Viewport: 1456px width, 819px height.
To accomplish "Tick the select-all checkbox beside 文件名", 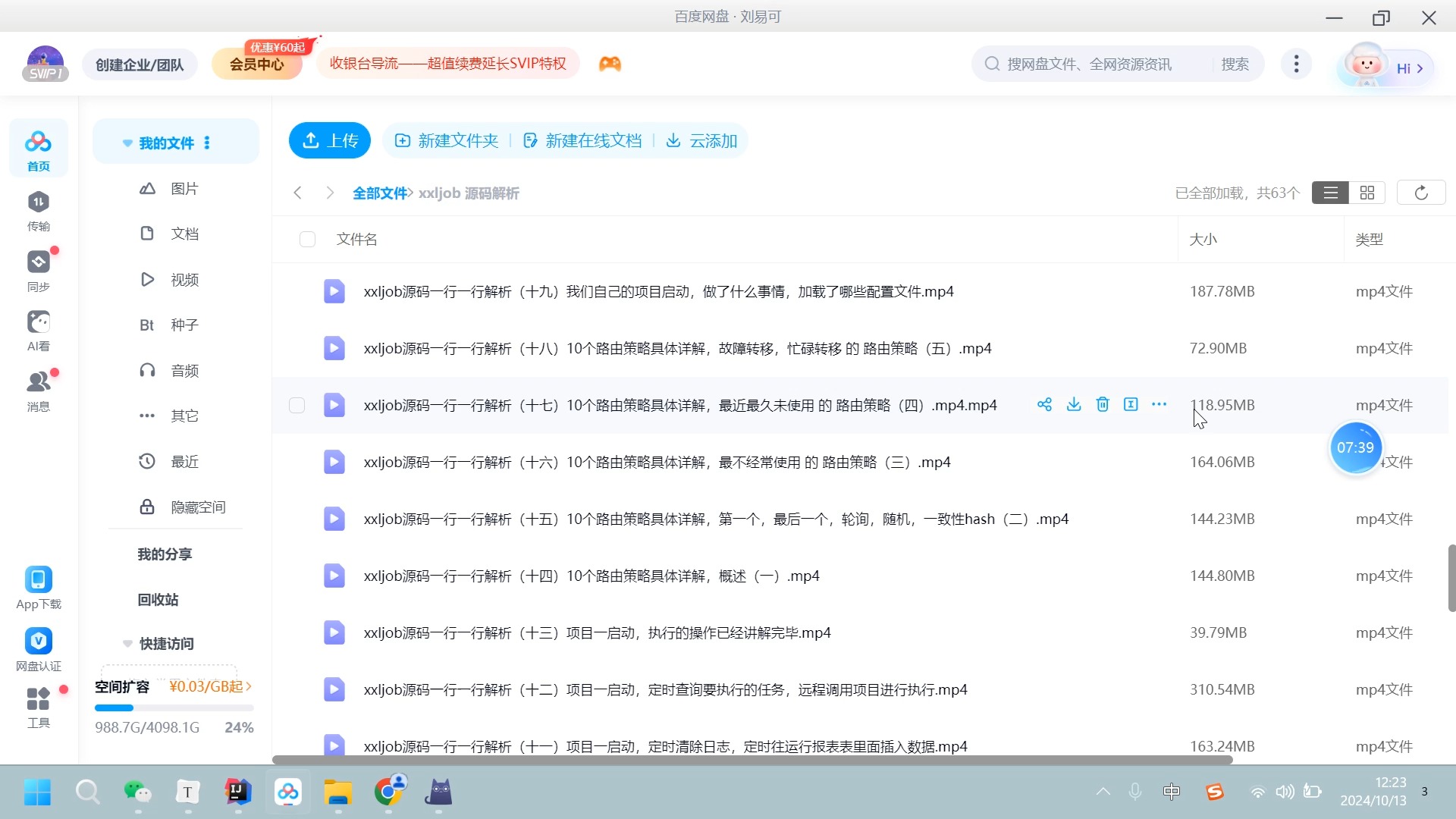I will click(307, 239).
